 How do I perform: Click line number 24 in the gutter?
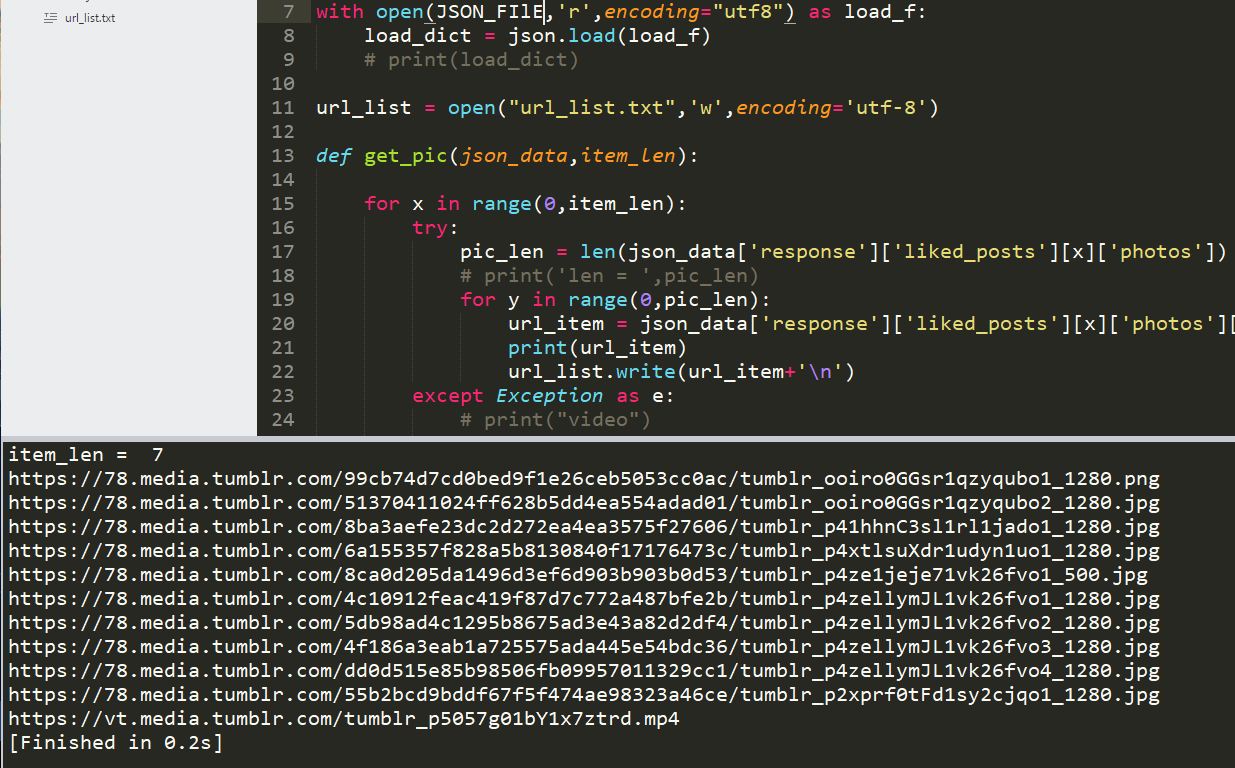pos(282,420)
